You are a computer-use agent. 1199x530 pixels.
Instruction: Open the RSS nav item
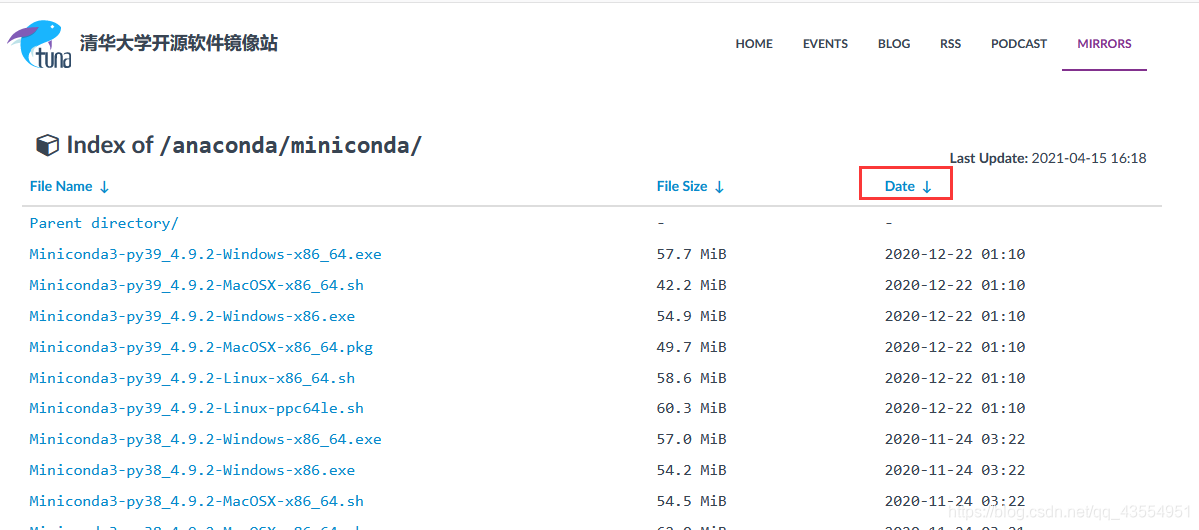coord(950,44)
